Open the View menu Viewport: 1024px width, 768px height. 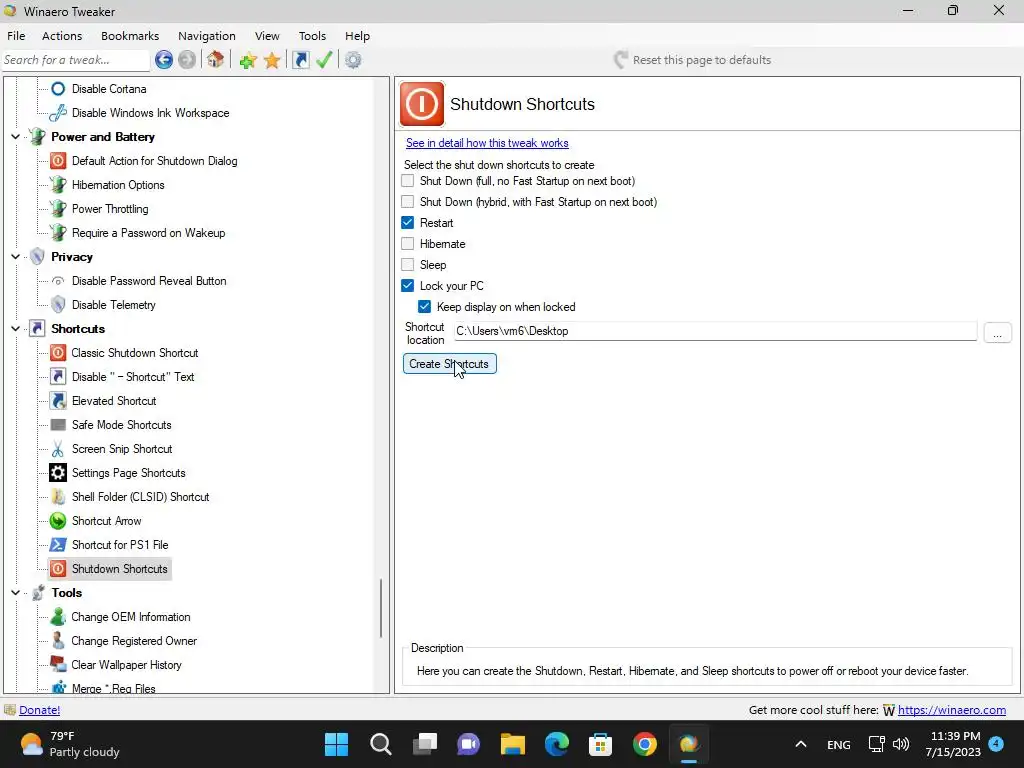point(267,36)
